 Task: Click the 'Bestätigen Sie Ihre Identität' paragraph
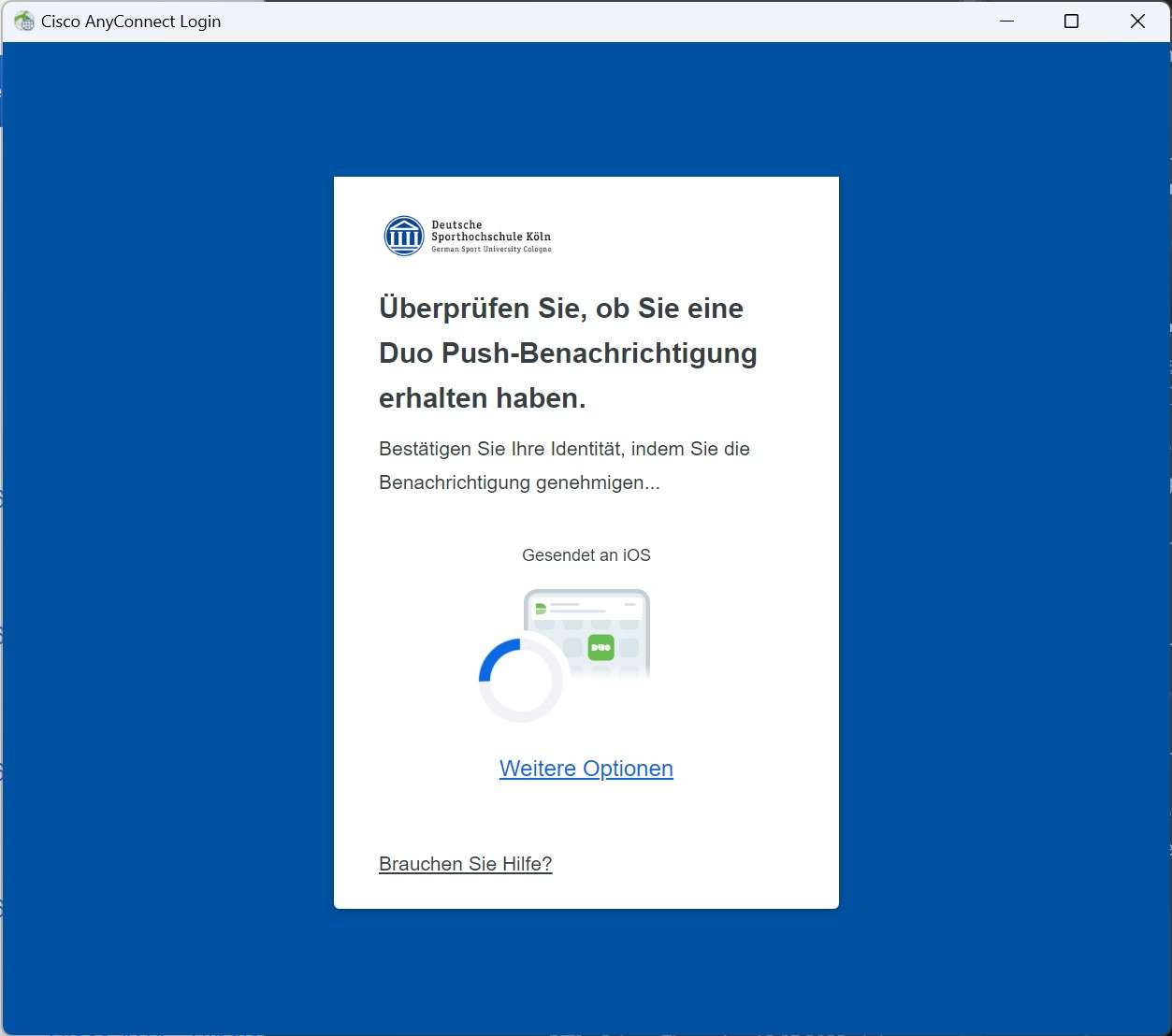click(x=564, y=466)
